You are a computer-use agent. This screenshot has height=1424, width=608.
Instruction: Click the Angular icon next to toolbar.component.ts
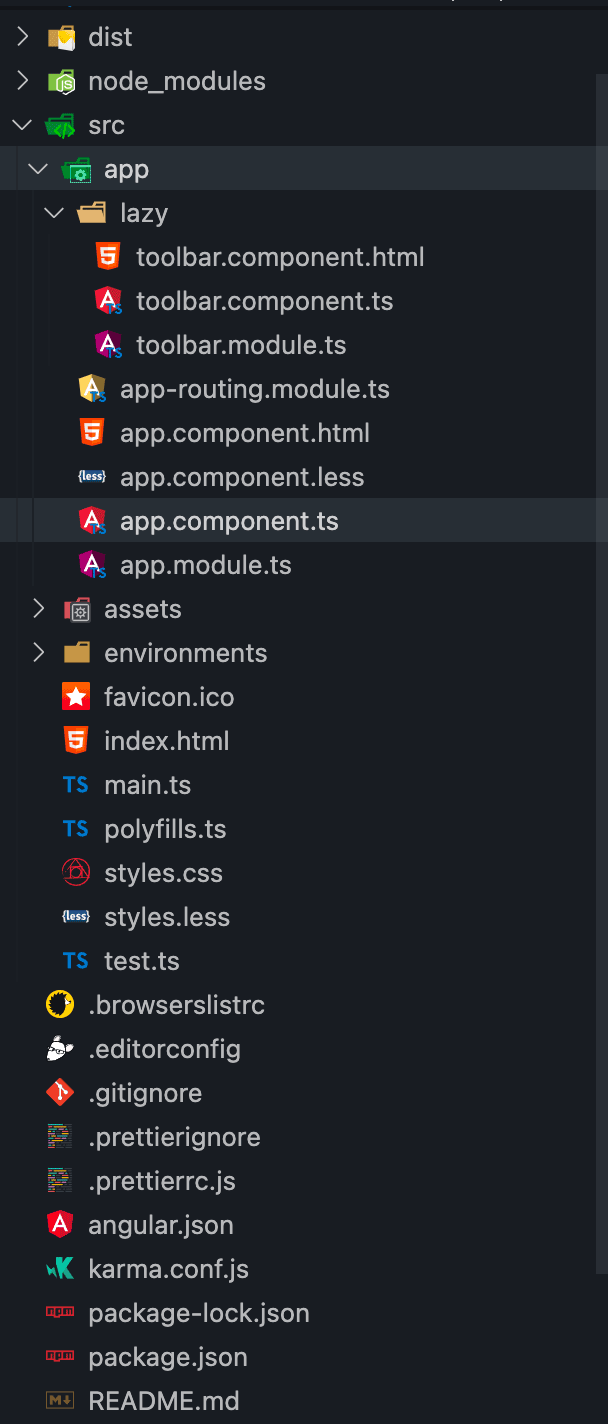pyautogui.click(x=108, y=301)
